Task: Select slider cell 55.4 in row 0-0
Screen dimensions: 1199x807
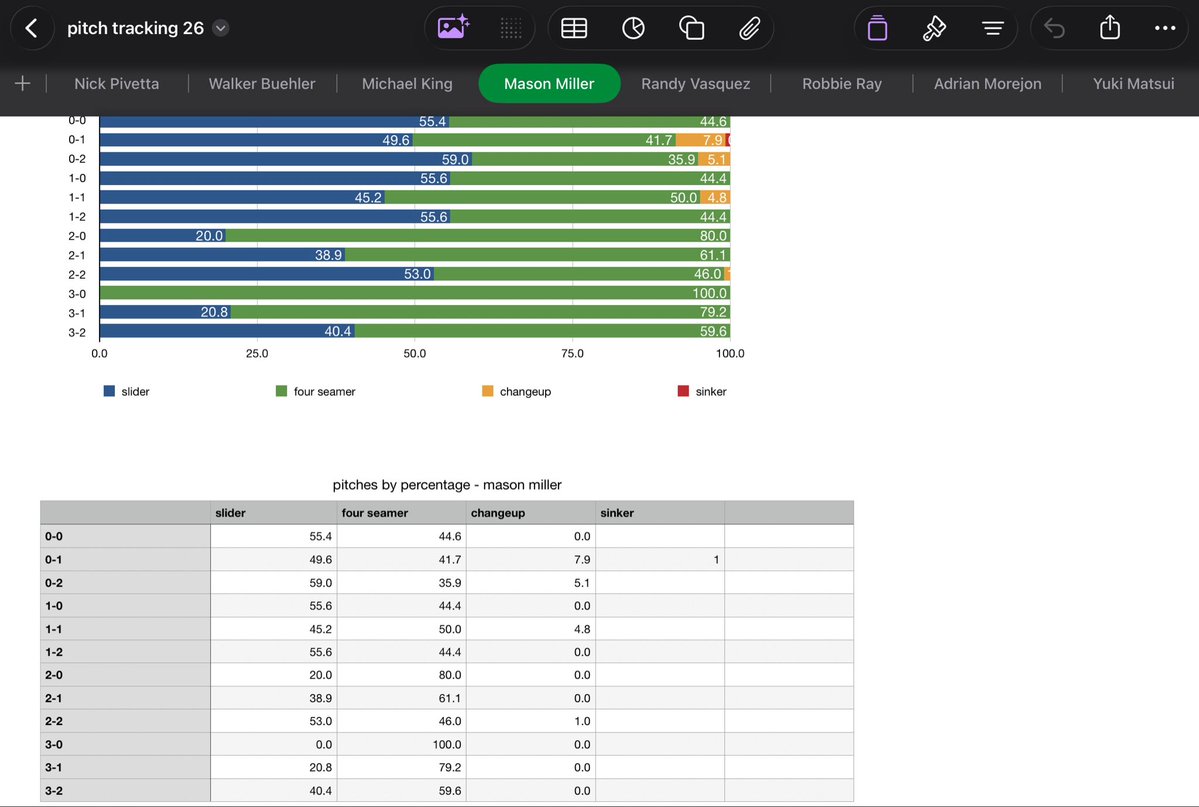Action: click(273, 536)
